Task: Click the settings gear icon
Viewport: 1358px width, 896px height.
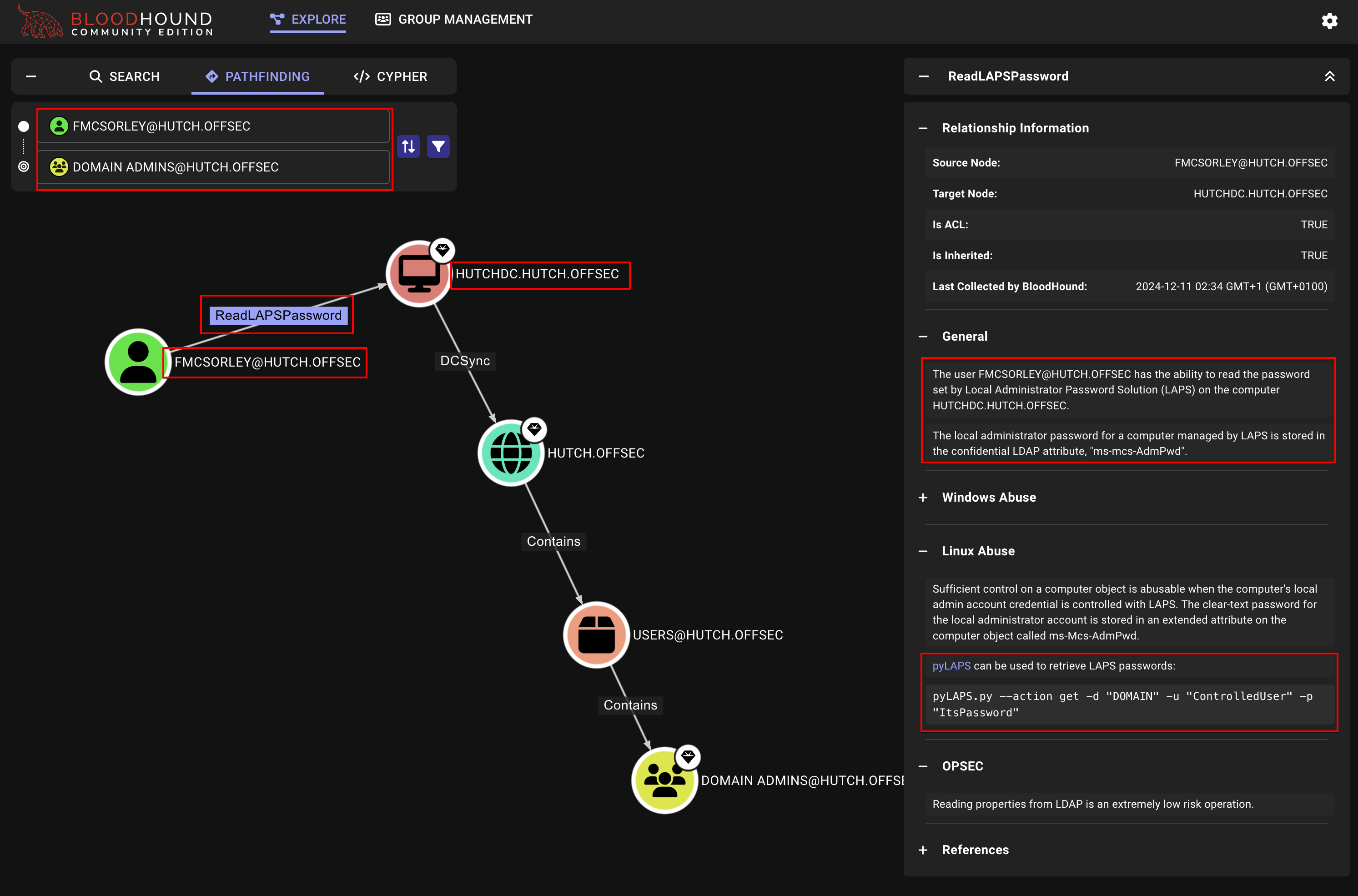Action: [1329, 20]
